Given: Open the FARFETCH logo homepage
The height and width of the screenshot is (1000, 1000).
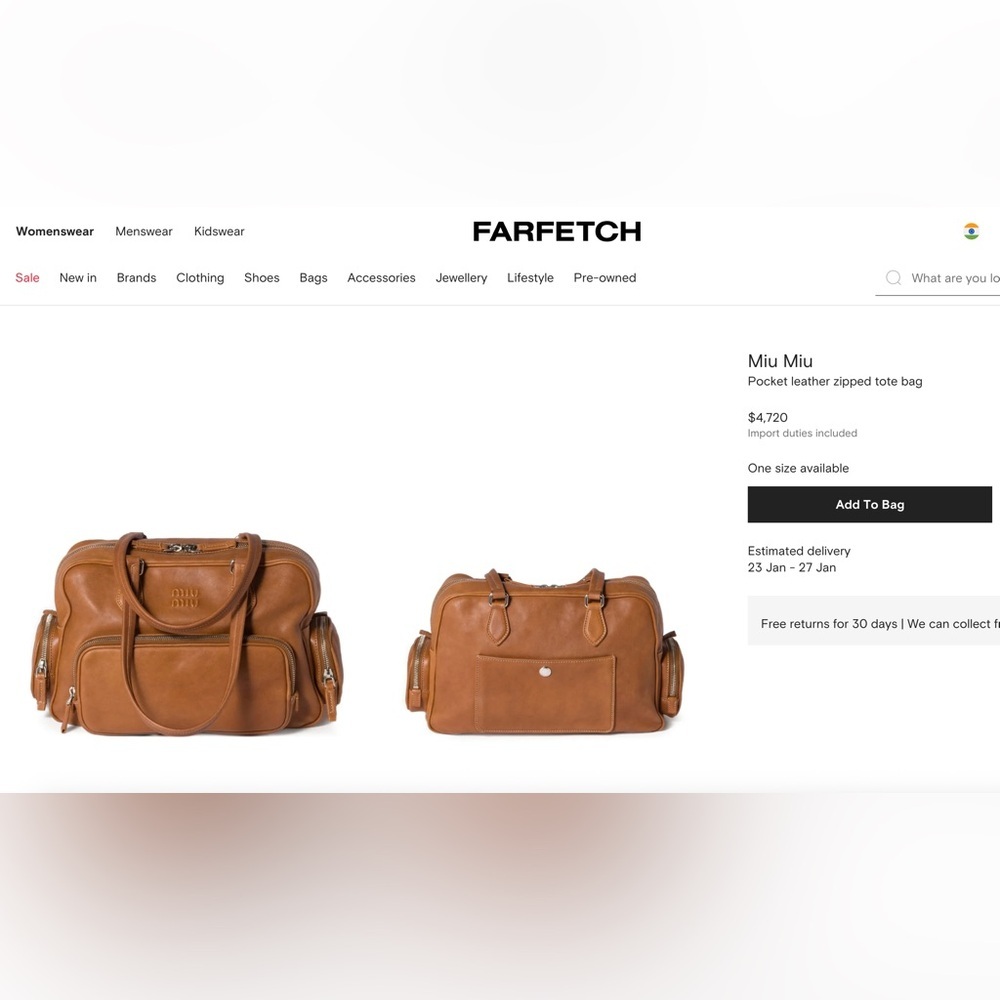Looking at the screenshot, I should pyautogui.click(x=557, y=232).
